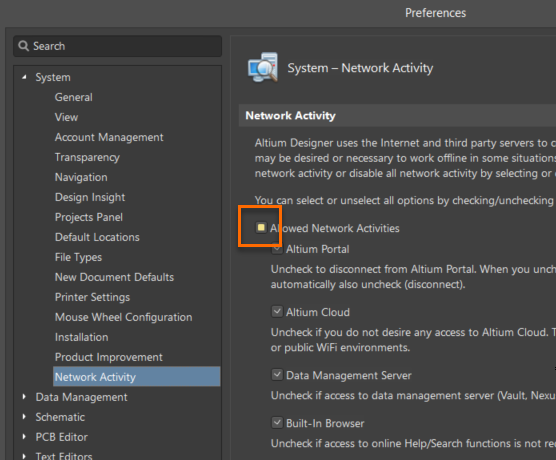The image size is (556, 460).
Task: Expand the Data Management tree node
Action: tap(24, 397)
